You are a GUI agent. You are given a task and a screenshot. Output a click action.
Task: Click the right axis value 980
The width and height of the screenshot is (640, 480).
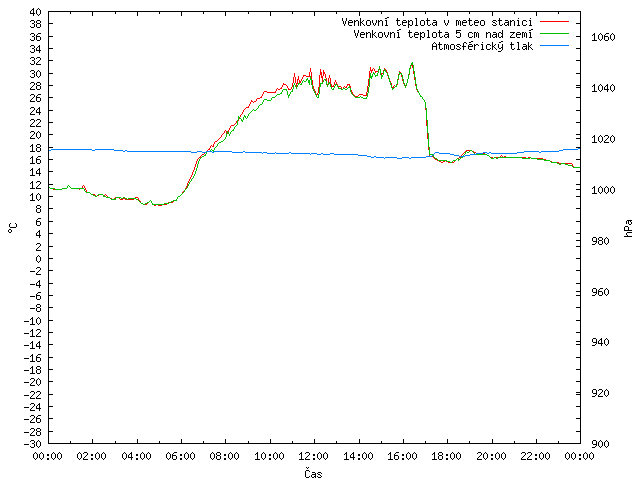tap(600, 241)
